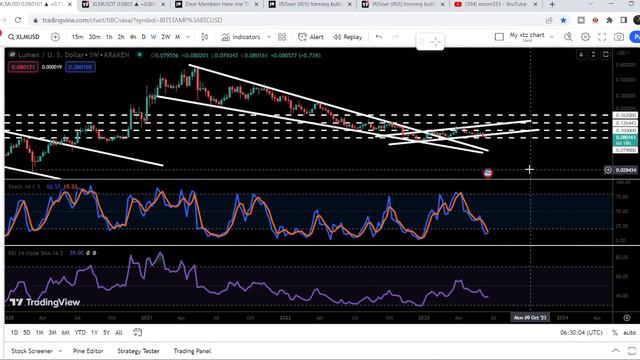This screenshot has width=640, height=360.
Task: Create an Alert with the clock icon
Action: 311,37
